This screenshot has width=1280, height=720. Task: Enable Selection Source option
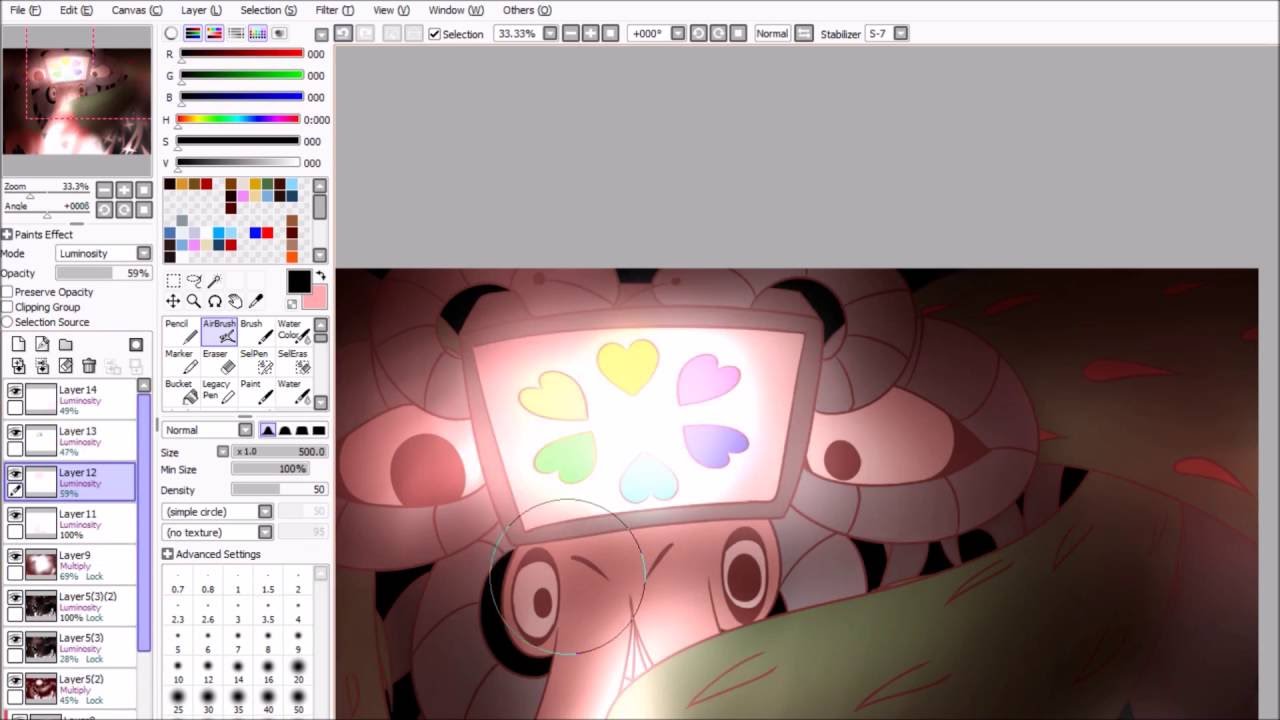point(7,322)
